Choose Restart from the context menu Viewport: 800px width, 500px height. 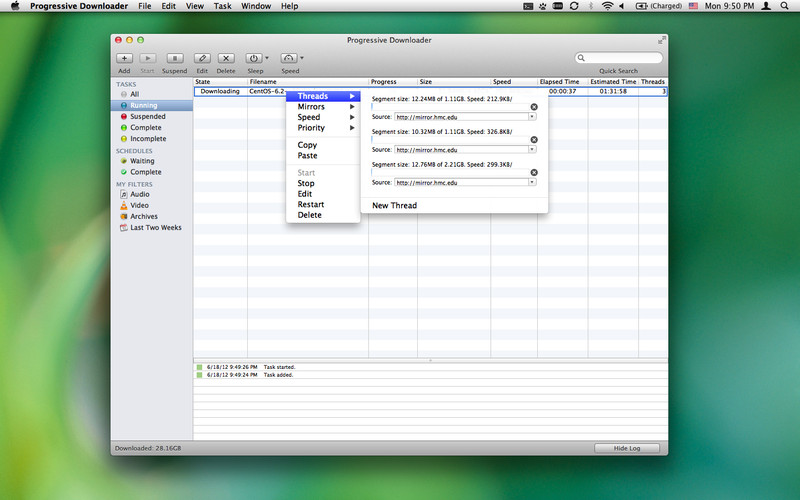pos(310,205)
